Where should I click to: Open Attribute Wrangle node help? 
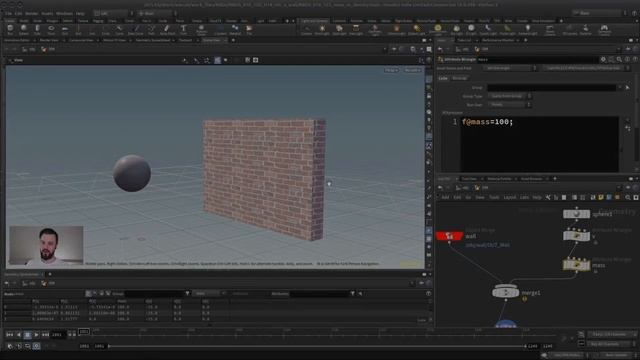tap(635, 60)
